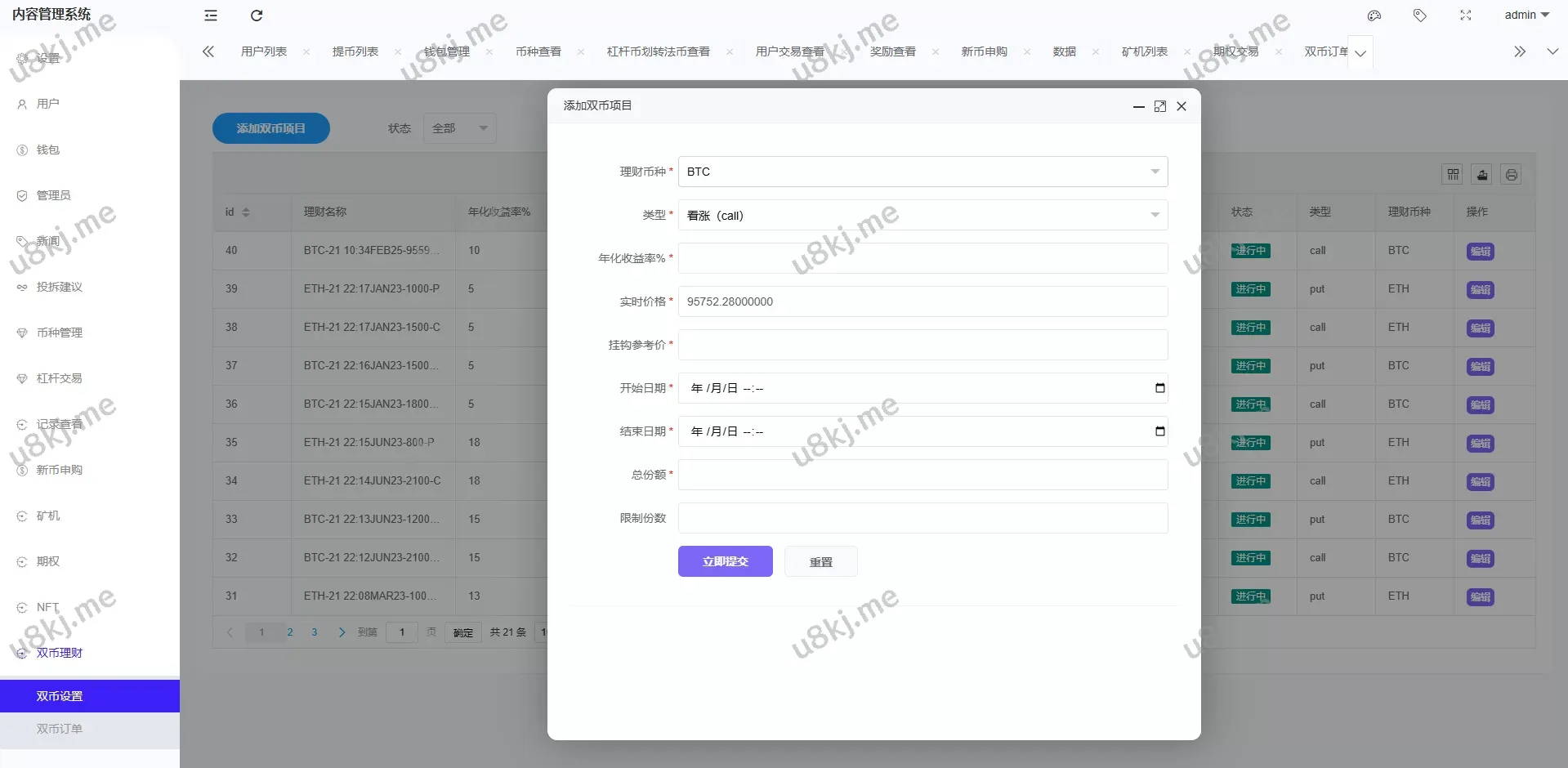Open the 类型 dropdown showing 看涨 (call)
This screenshot has height=768, width=1568.
point(922,215)
